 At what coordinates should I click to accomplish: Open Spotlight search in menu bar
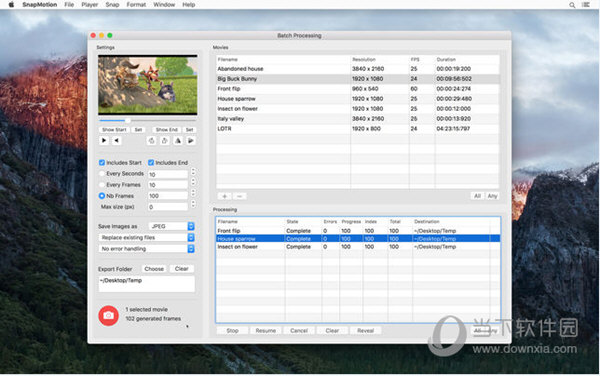coord(572,5)
